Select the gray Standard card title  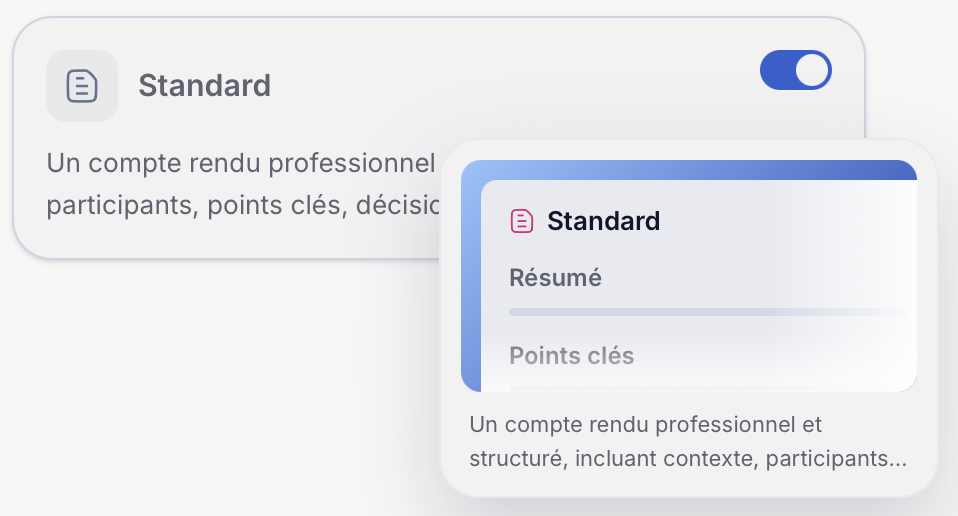[205, 85]
